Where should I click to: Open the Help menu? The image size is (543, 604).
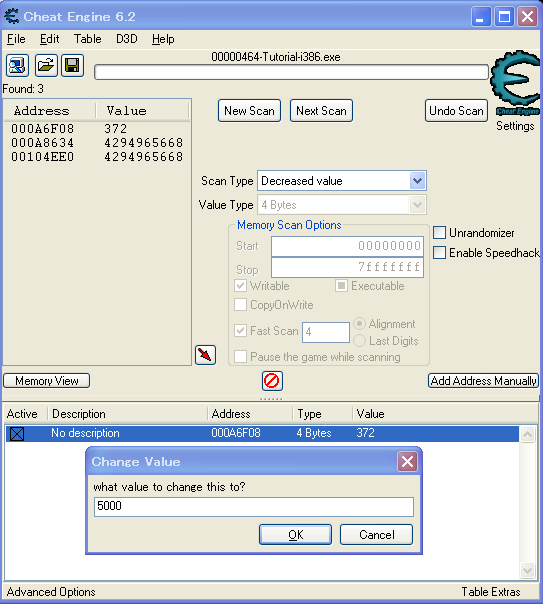(x=163, y=39)
